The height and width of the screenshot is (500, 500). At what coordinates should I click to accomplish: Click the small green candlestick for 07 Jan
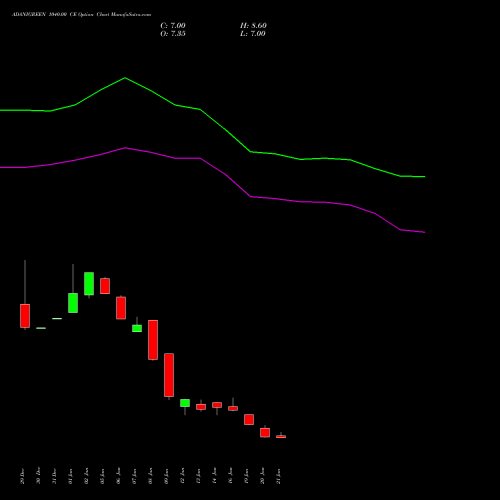pyautogui.click(x=137, y=328)
